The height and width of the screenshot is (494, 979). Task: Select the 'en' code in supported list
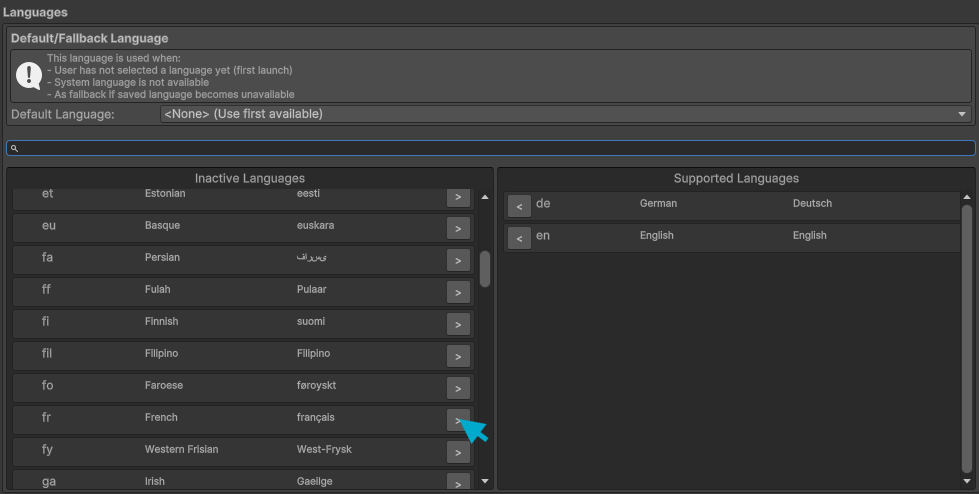click(543, 235)
